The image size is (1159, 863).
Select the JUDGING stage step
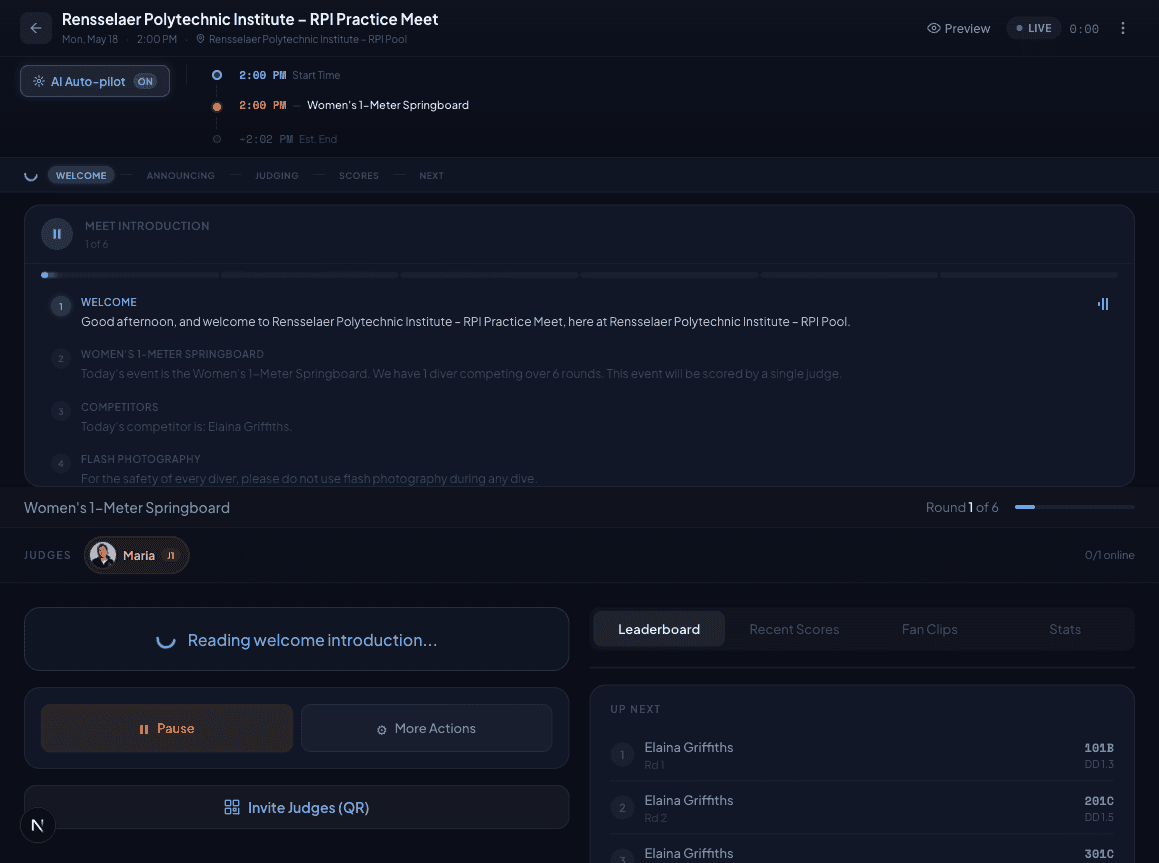(x=276, y=175)
